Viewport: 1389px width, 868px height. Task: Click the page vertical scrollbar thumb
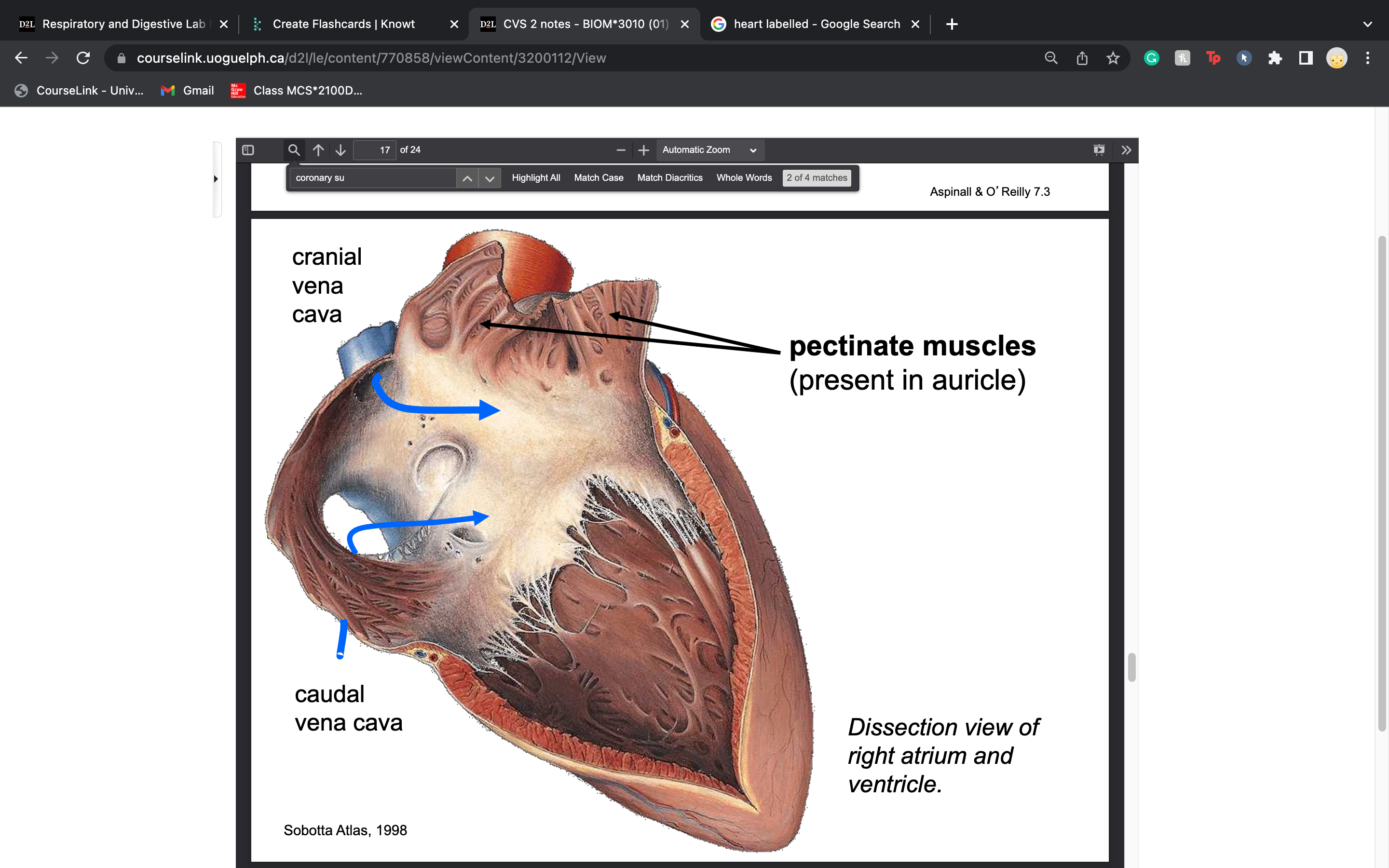point(1382,483)
